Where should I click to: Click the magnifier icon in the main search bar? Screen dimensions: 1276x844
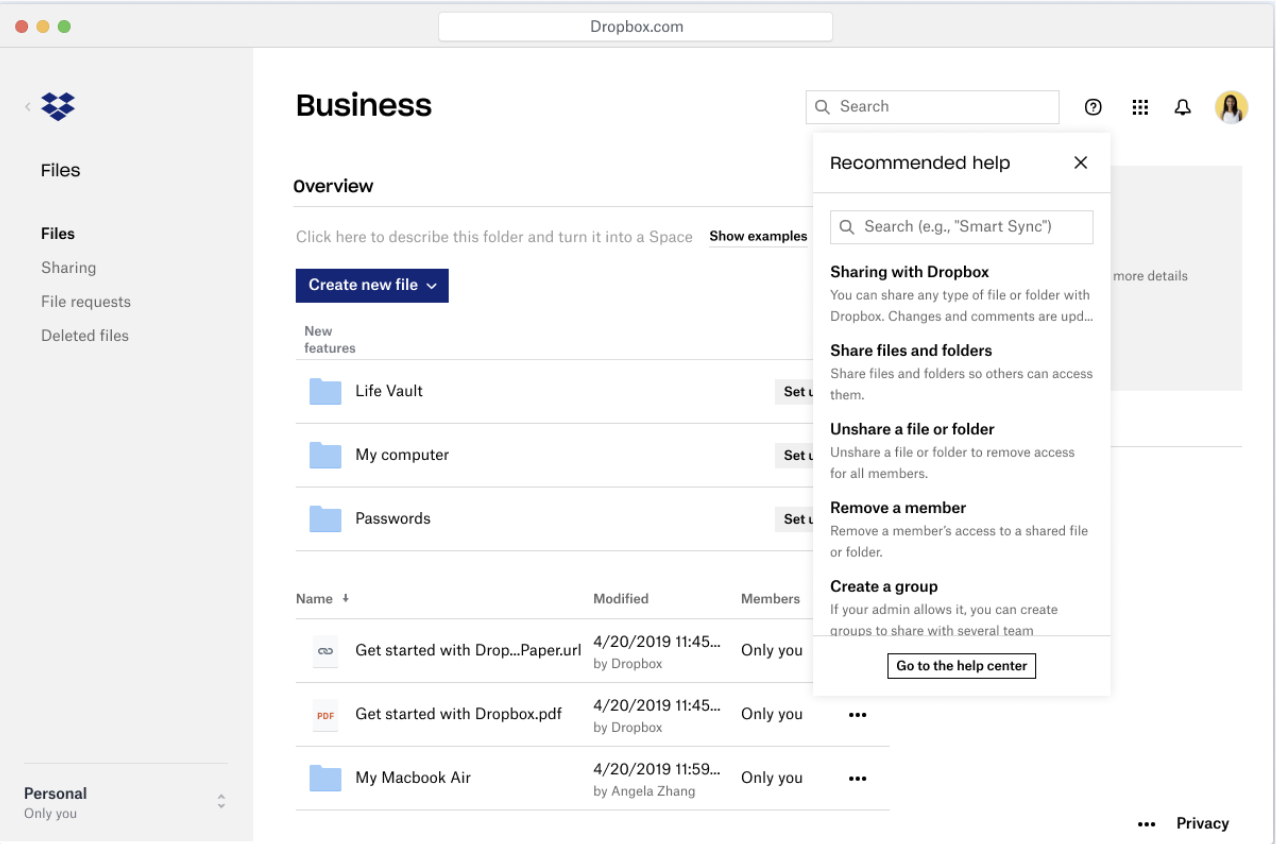tap(822, 107)
